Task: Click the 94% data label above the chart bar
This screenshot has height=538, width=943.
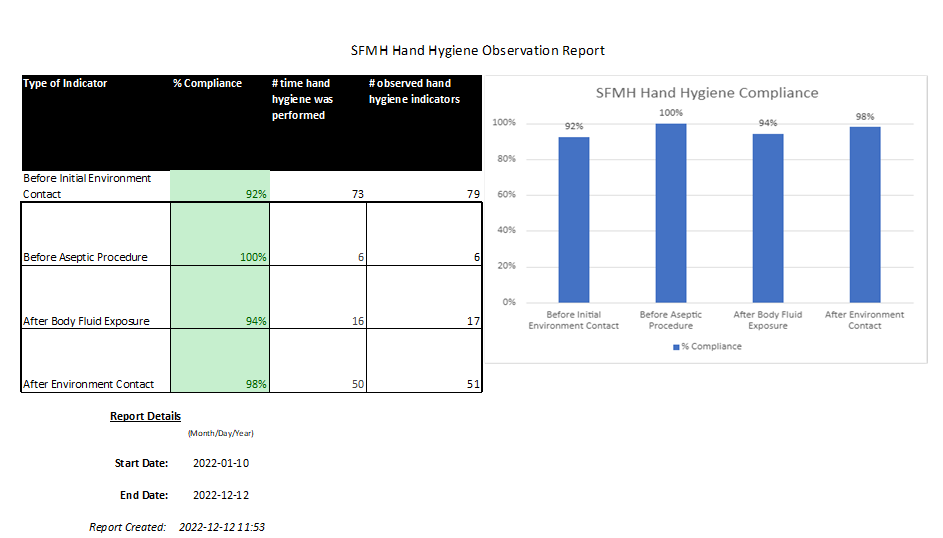Action: pyautogui.click(x=768, y=123)
